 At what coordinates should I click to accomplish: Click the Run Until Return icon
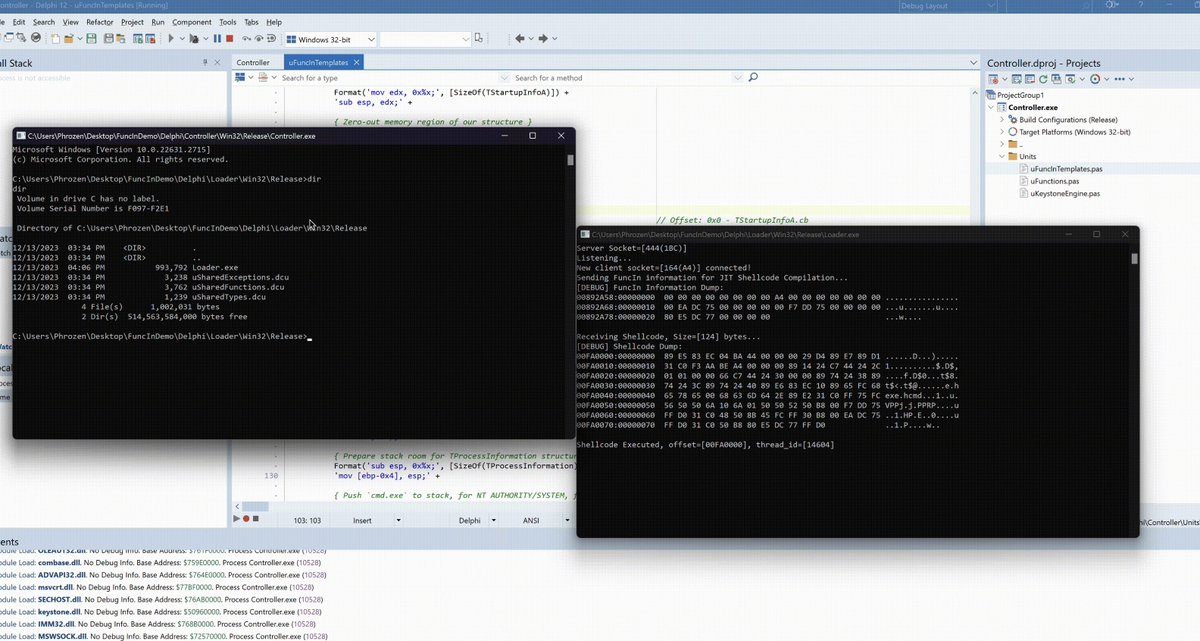(271, 39)
